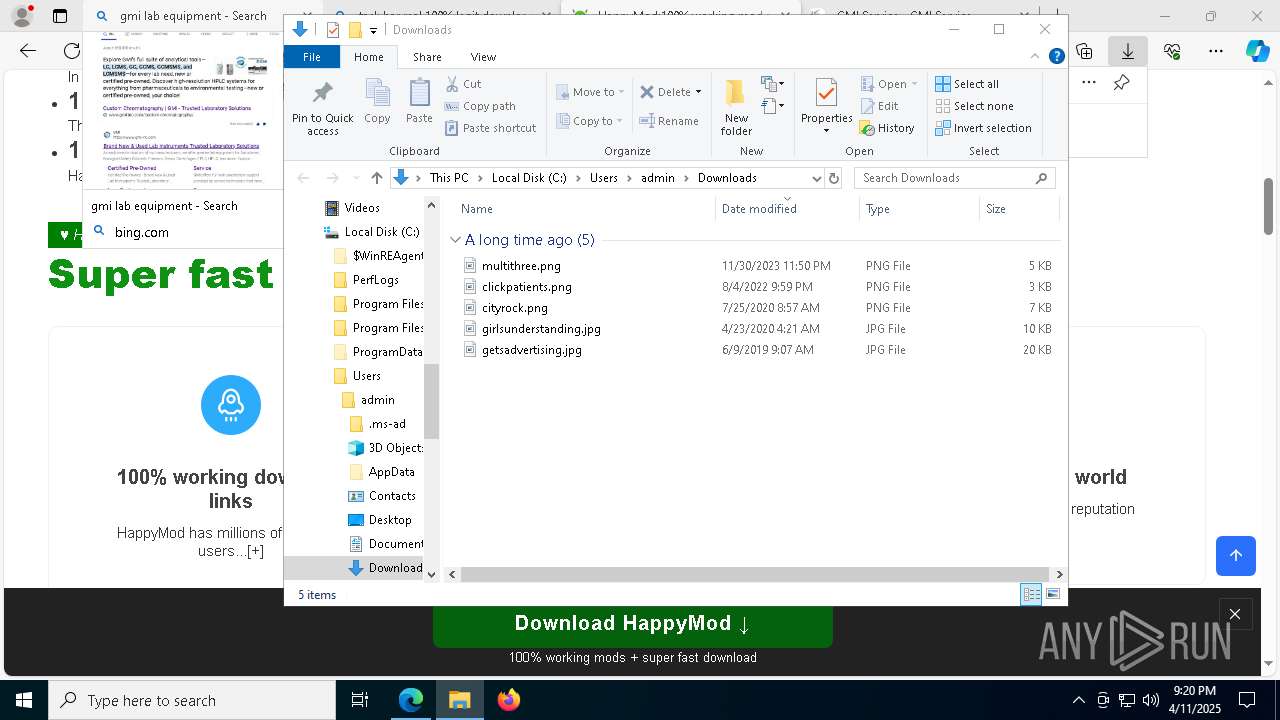Screen dimensions: 1280x720
Task: Select ProgramData folder in navigation tree
Action: click(387, 352)
